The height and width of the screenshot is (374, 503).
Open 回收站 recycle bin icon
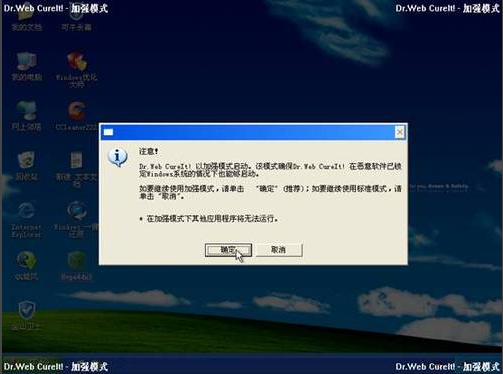tap(27, 166)
